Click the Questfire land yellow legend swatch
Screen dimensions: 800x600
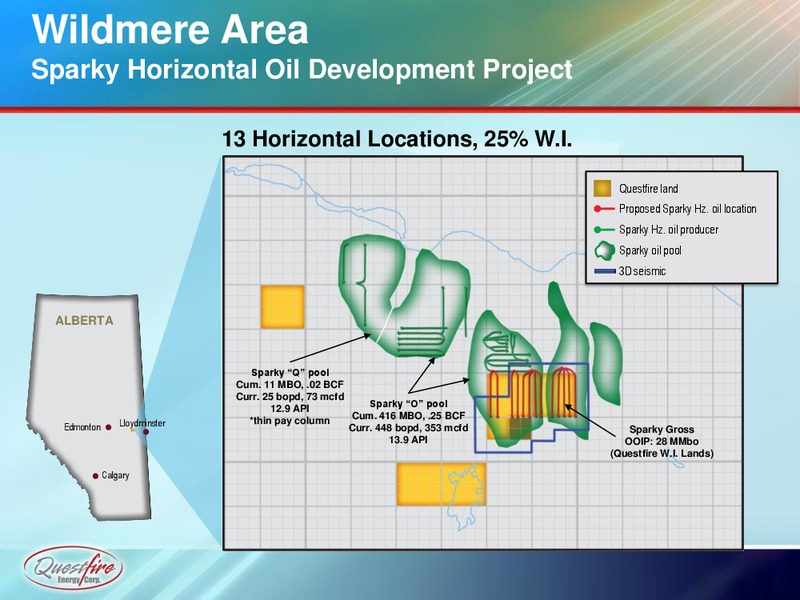602,188
